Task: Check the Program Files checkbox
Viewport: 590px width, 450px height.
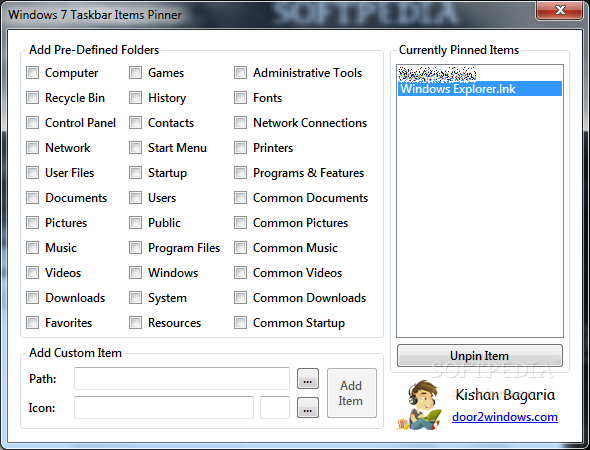Action: tap(135, 248)
